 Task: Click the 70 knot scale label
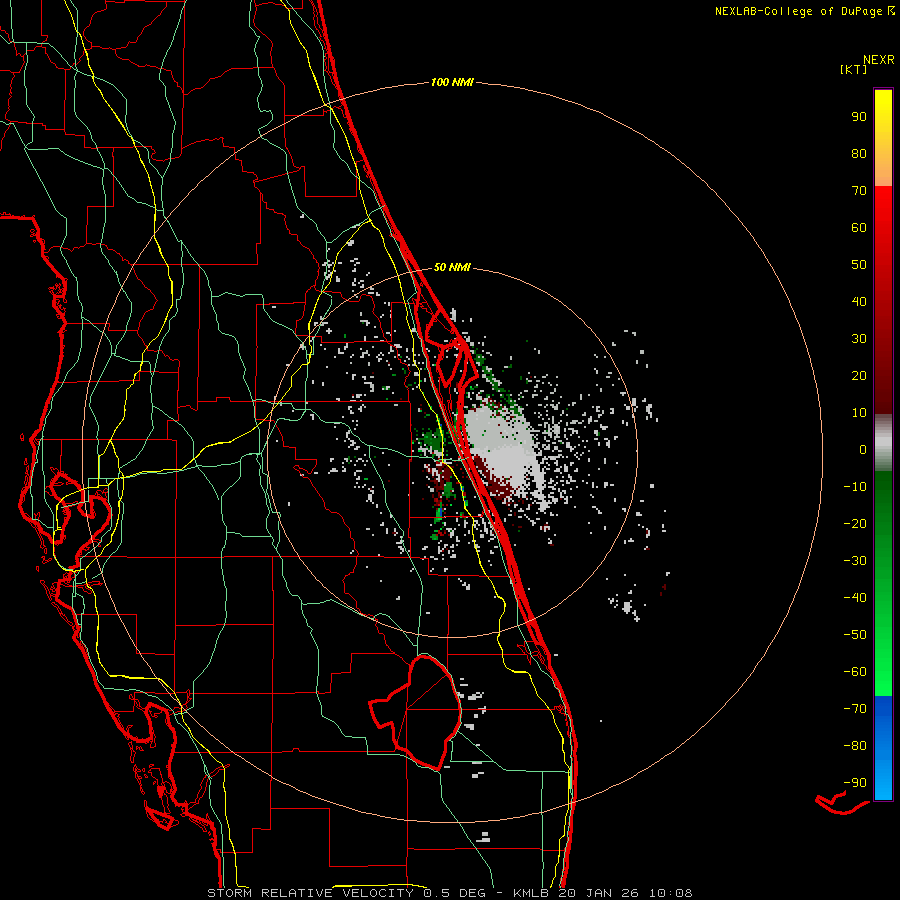(x=859, y=191)
